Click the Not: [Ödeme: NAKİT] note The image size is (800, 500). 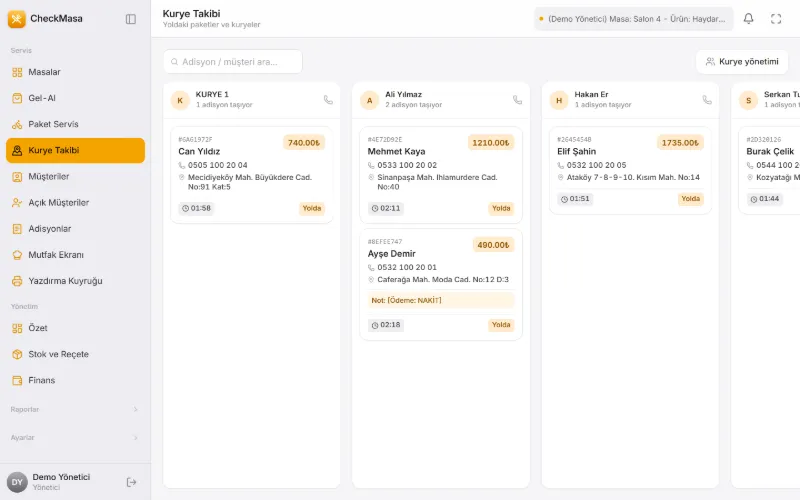pyautogui.click(x=441, y=301)
